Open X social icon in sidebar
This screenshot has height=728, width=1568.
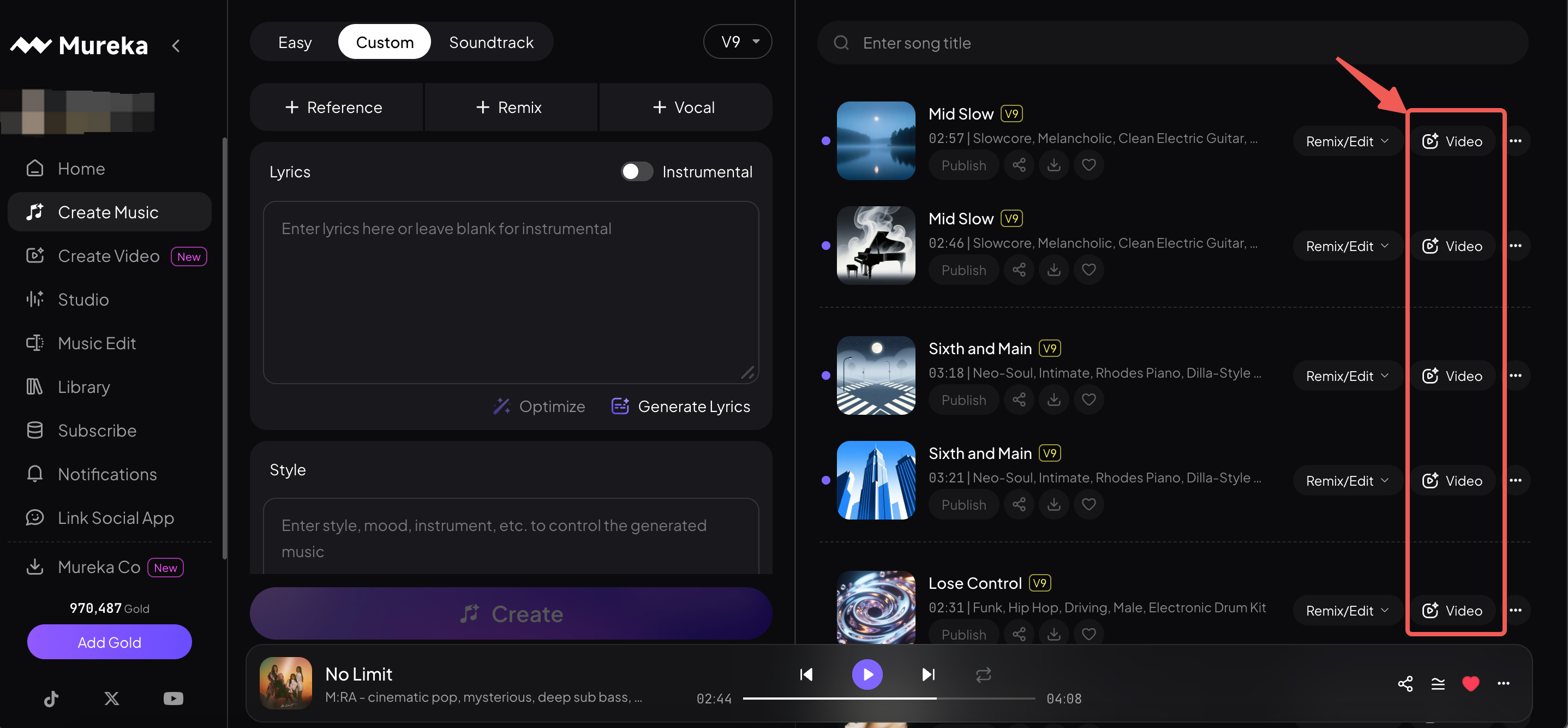pos(111,698)
